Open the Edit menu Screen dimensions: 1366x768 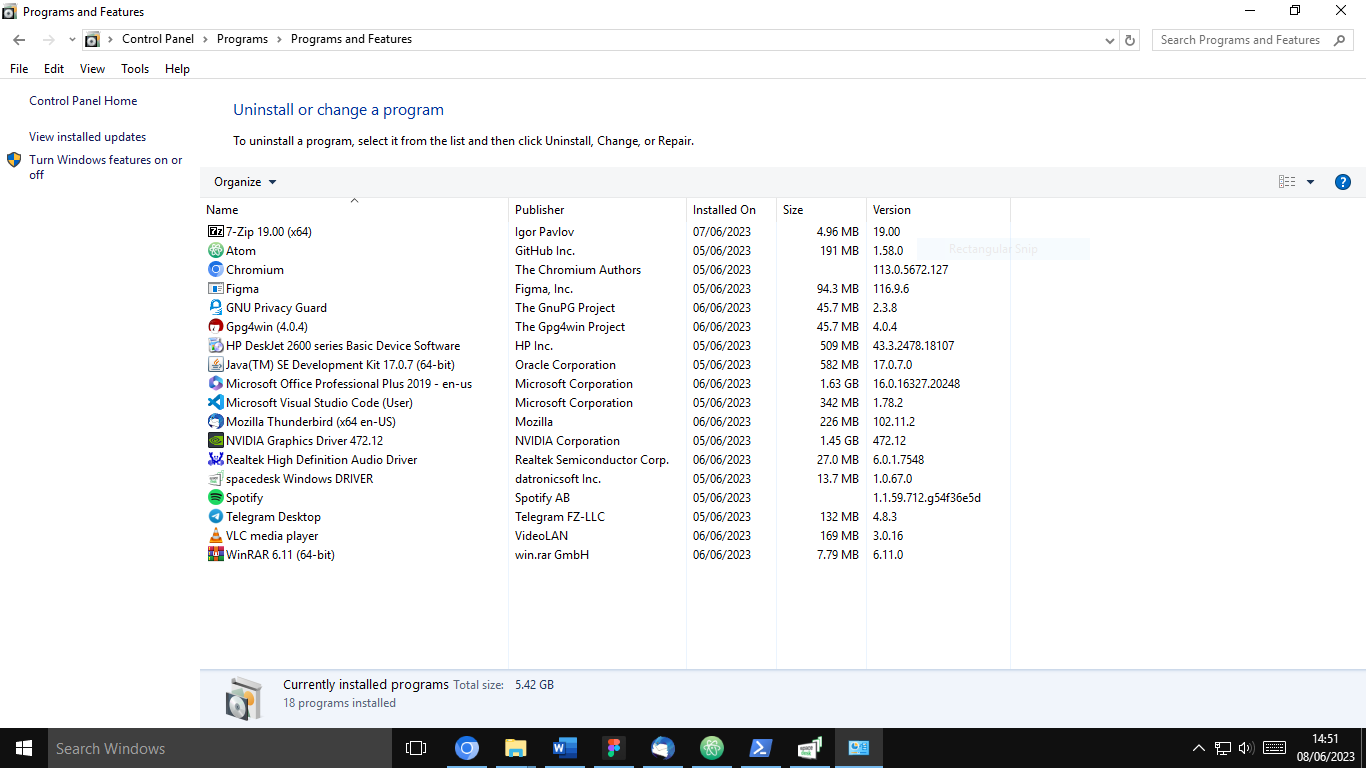54,69
